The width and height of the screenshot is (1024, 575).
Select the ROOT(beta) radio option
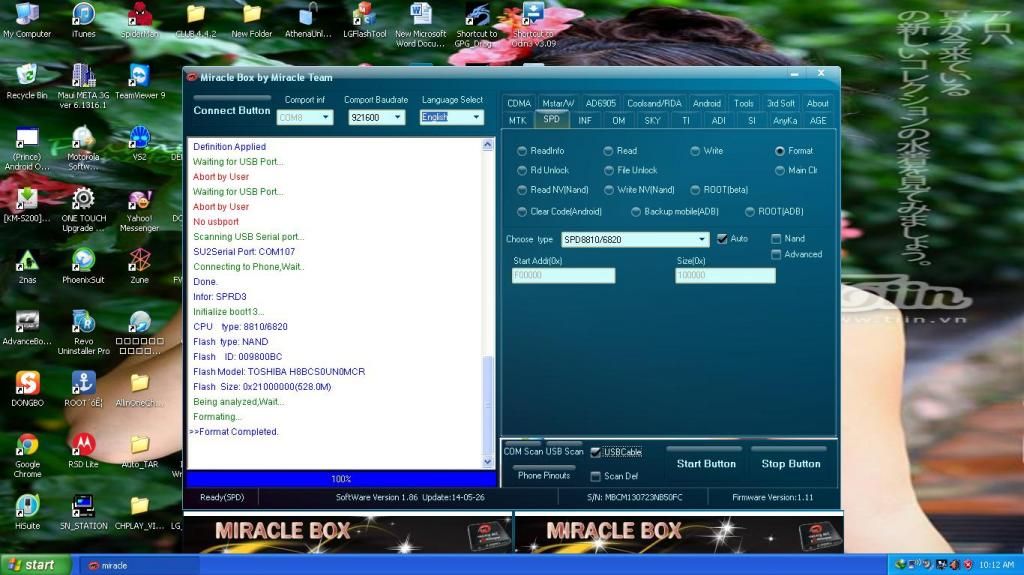[x=696, y=190]
